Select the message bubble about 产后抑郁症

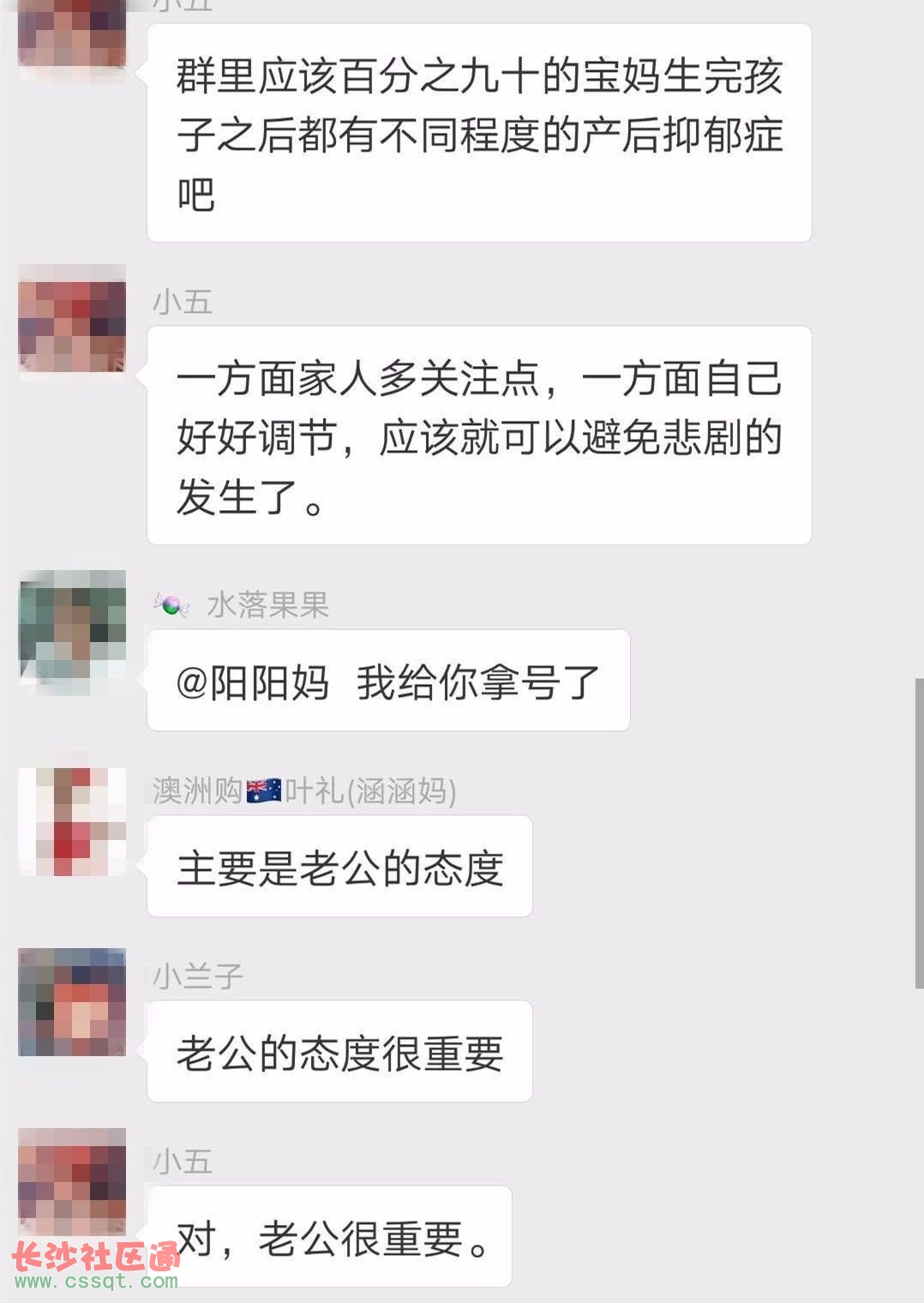(x=479, y=133)
